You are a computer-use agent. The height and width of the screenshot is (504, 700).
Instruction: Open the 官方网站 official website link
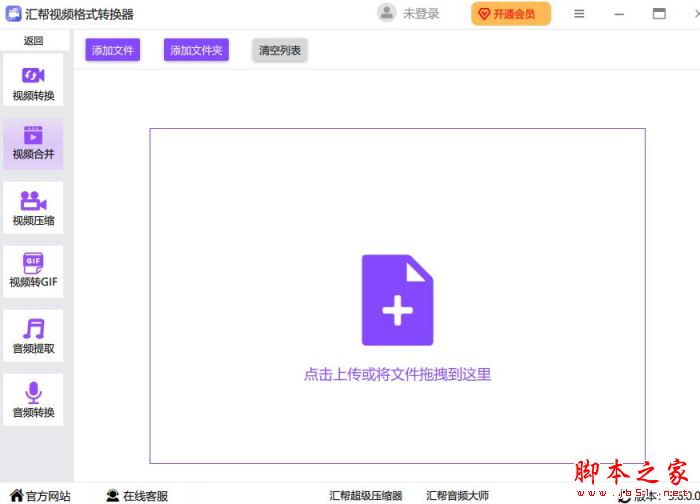[x=40, y=496]
